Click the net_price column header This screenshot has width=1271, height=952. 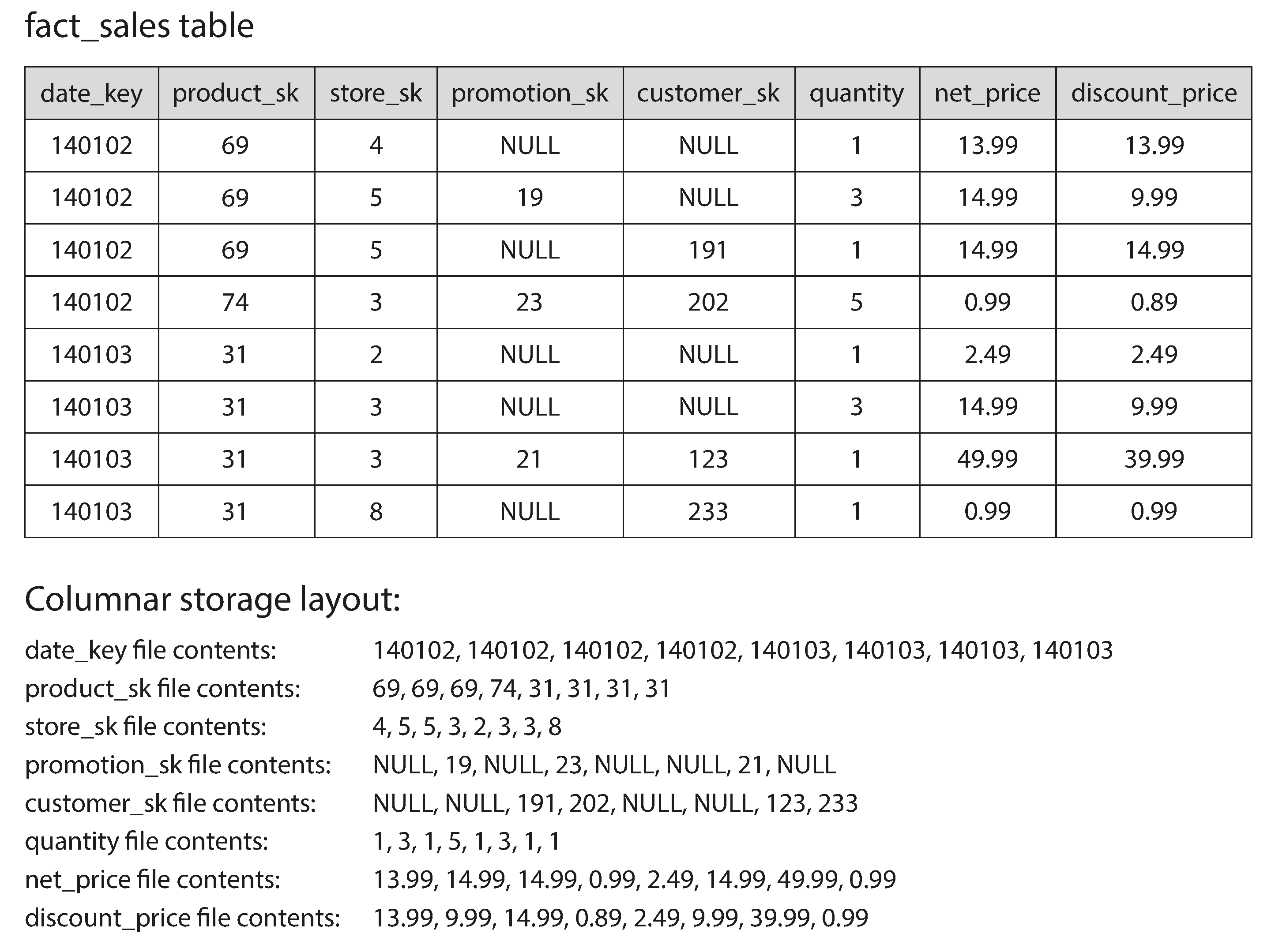(987, 93)
